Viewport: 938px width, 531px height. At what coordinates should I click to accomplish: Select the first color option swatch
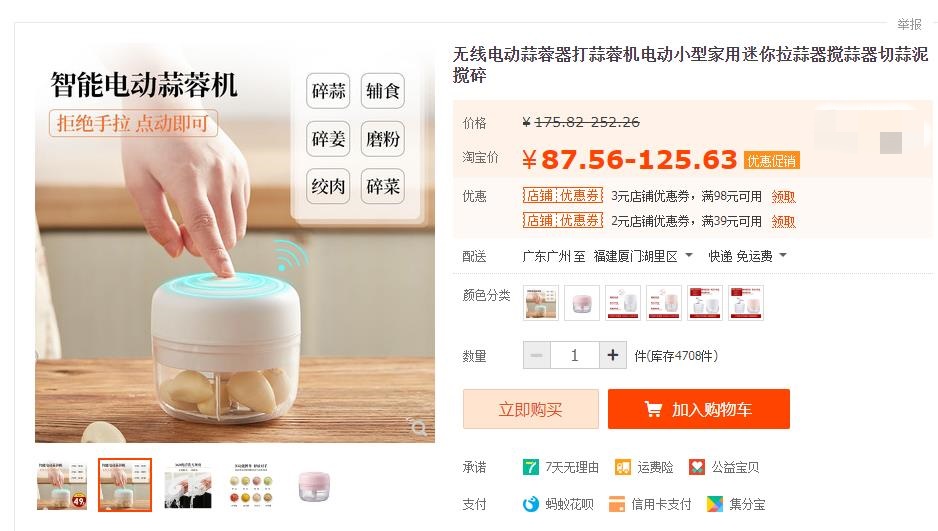pos(541,303)
